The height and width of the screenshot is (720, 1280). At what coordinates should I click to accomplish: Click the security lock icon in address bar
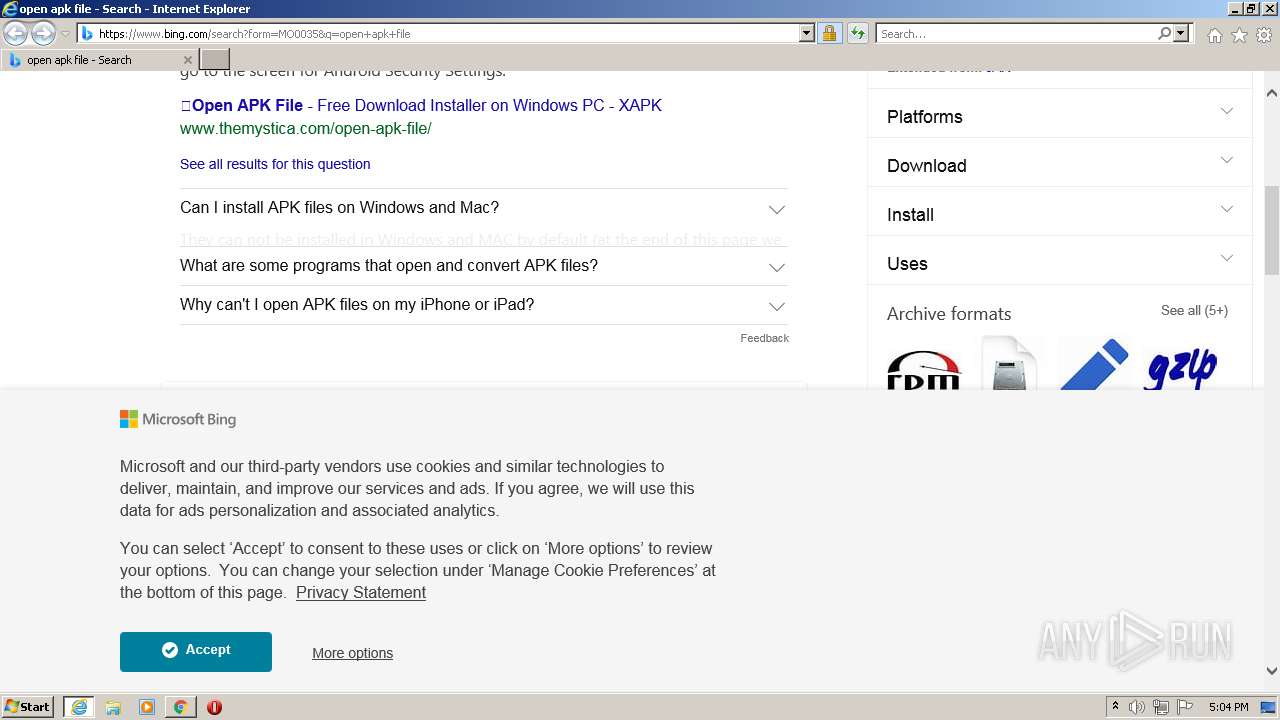coord(829,33)
